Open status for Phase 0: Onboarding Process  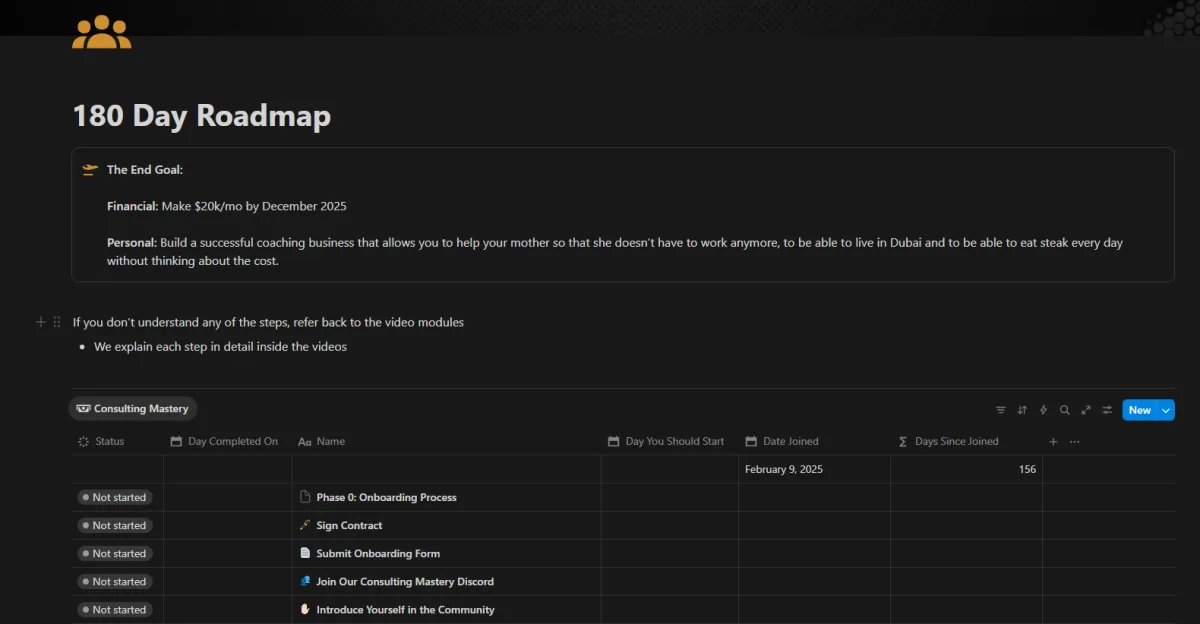pyautogui.click(x=114, y=497)
